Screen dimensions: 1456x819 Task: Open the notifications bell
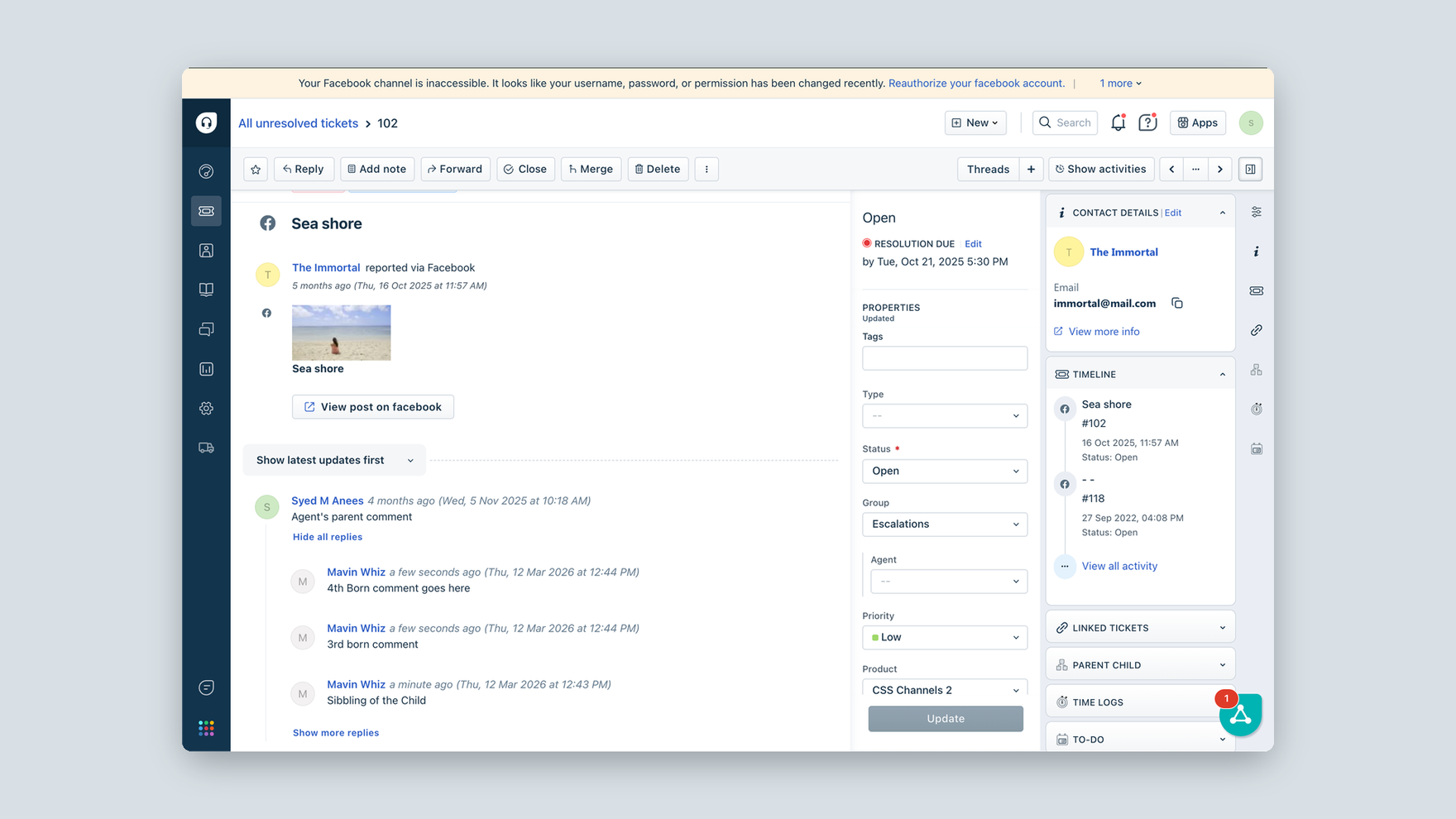(1118, 122)
